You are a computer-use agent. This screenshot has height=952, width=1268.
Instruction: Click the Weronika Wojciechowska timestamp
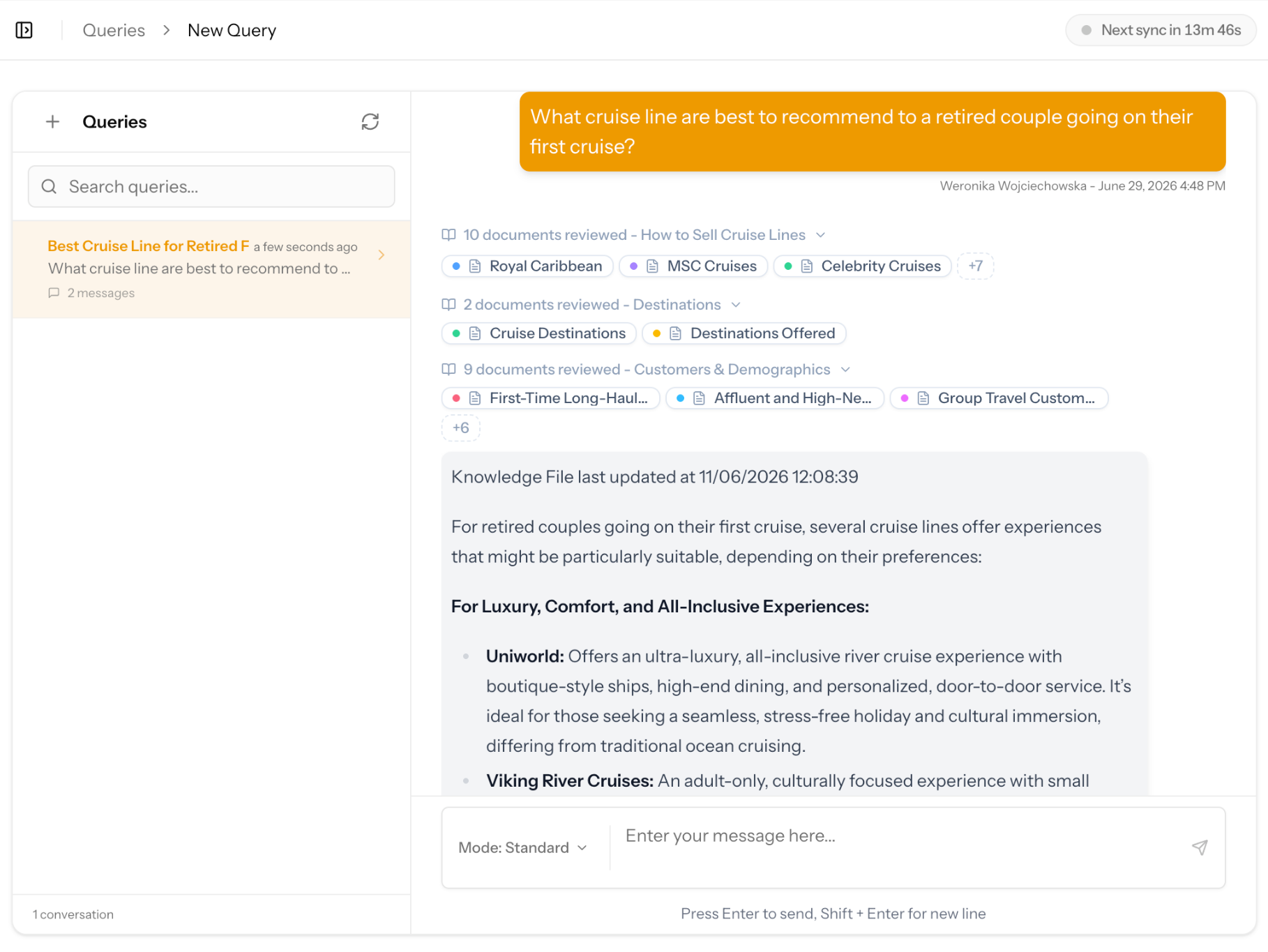[x=1082, y=186]
